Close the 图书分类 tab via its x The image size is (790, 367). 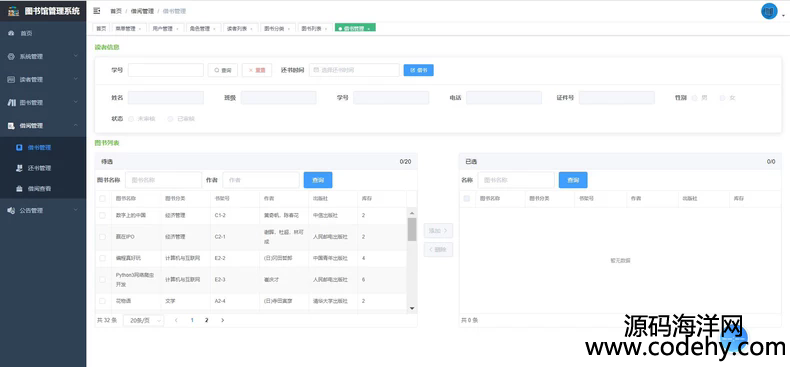[289, 29]
